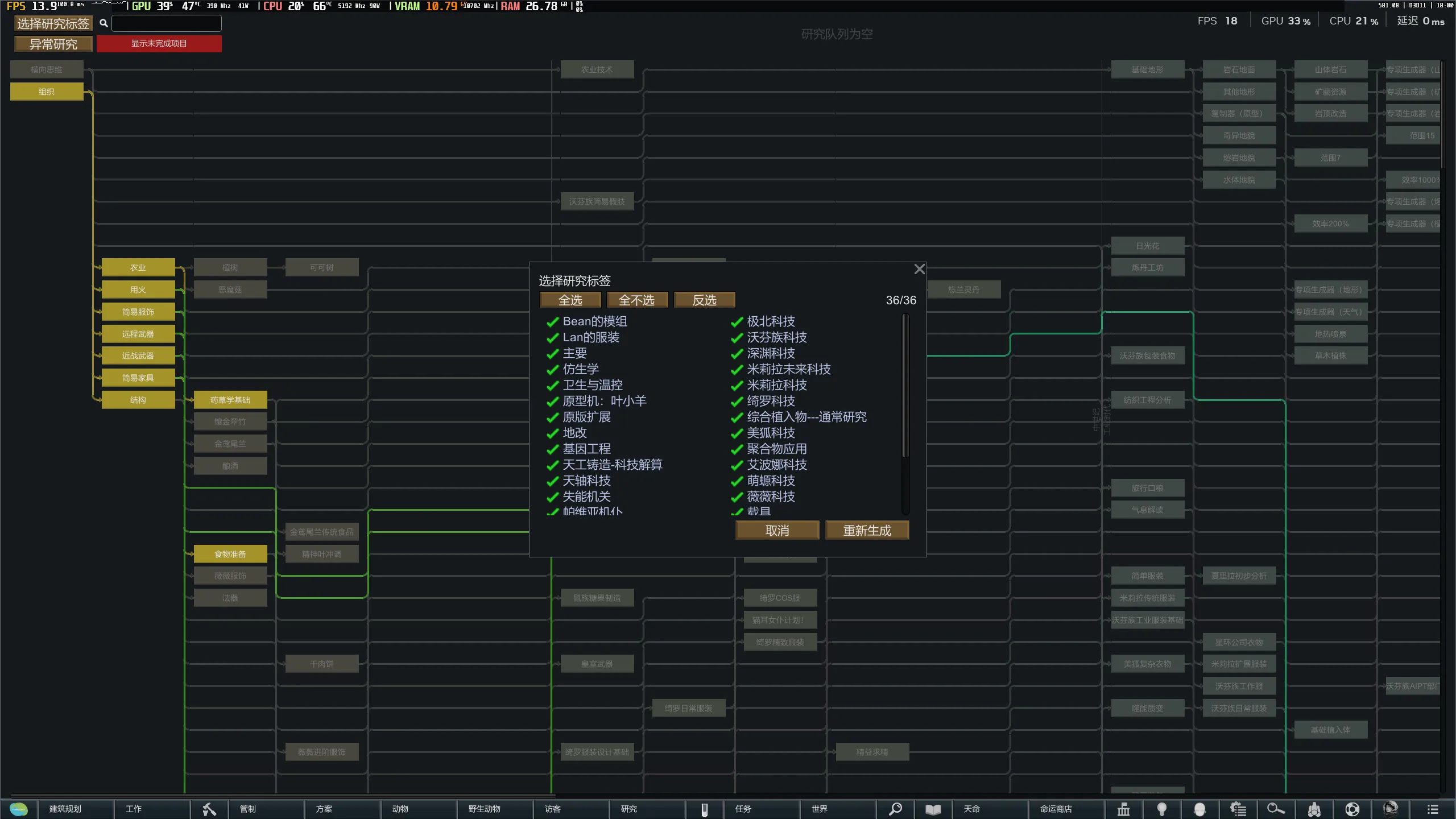Focus the research search input field
Viewport: 1456px width, 819px height.
tap(167, 23)
